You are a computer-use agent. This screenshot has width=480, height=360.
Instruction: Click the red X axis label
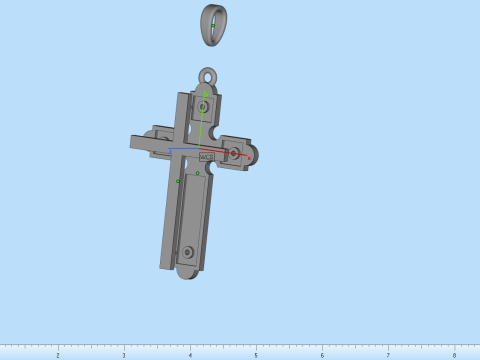pos(249,159)
